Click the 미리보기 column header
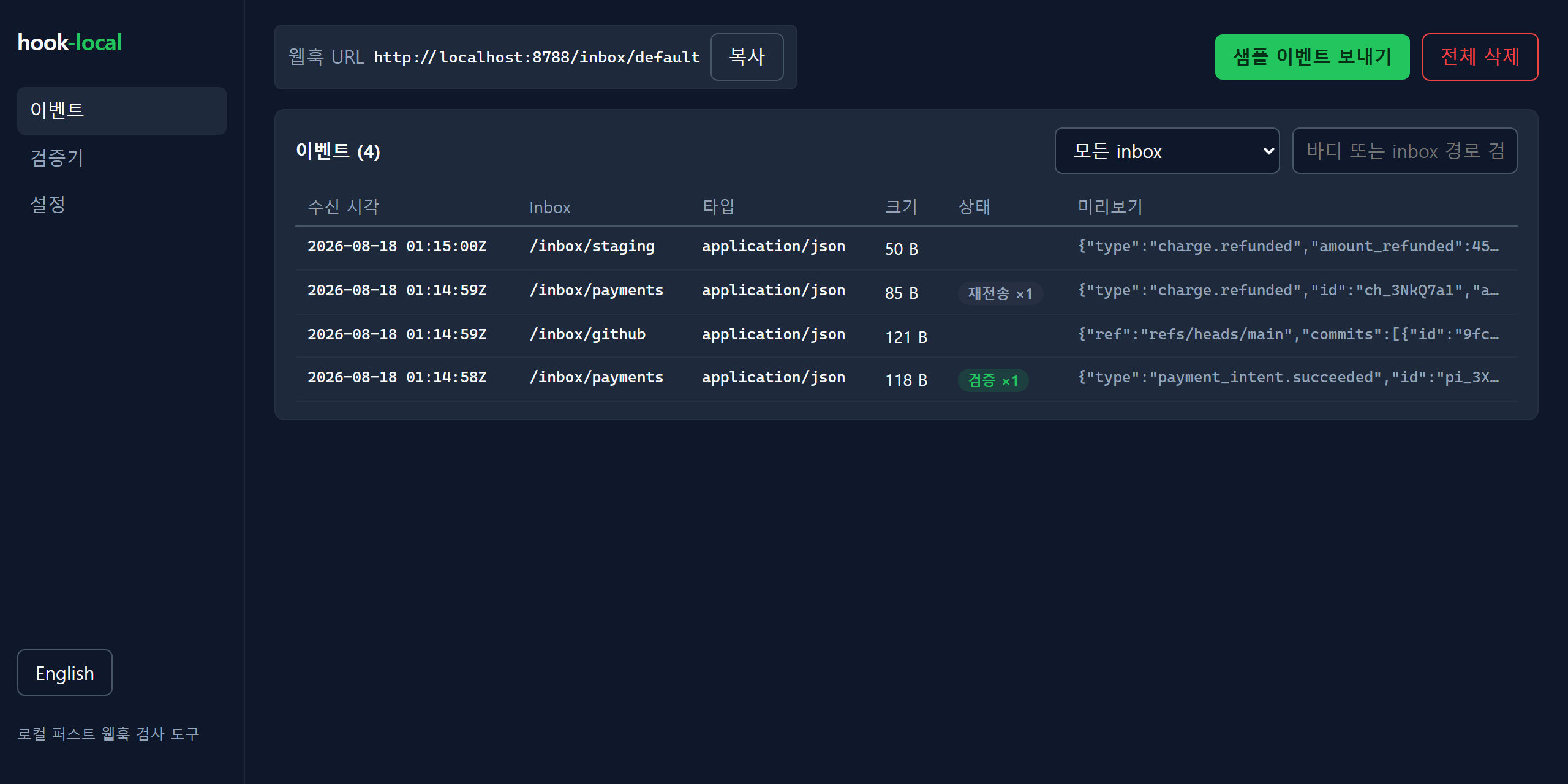This screenshot has height=784, width=1568. click(x=1110, y=206)
